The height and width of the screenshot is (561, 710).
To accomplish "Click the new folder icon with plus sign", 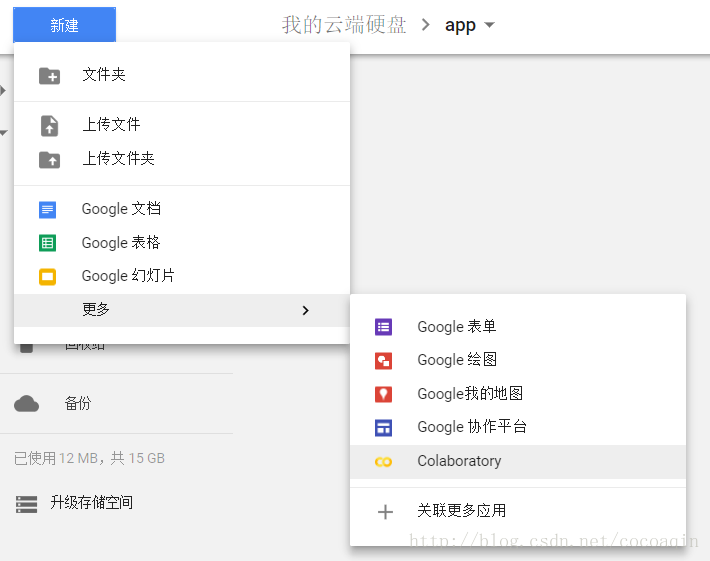I will pyautogui.click(x=49, y=76).
